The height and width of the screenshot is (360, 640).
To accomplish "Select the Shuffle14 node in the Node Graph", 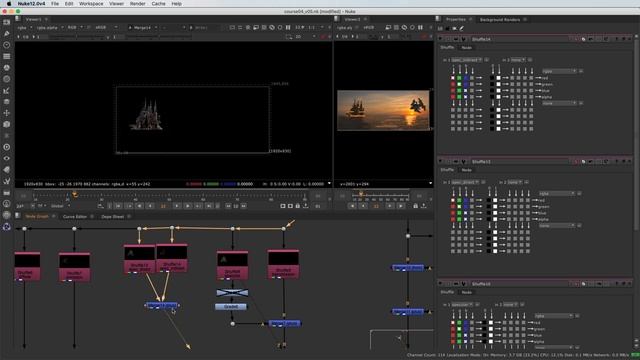I will tap(172, 258).
